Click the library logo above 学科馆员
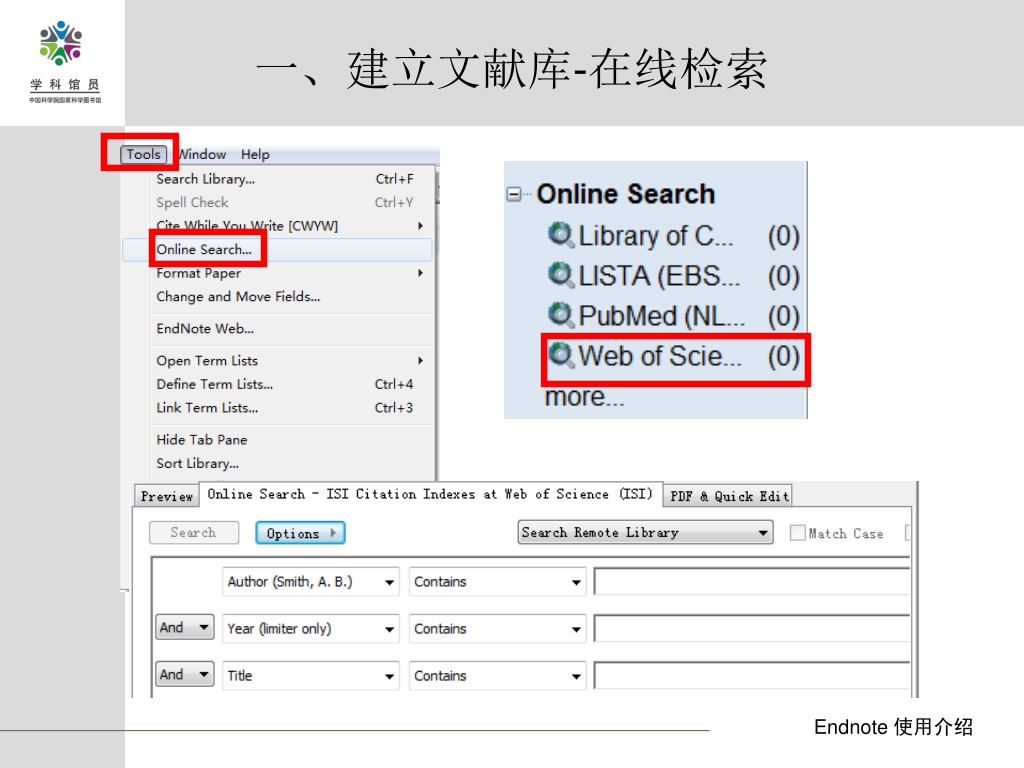 point(61,43)
